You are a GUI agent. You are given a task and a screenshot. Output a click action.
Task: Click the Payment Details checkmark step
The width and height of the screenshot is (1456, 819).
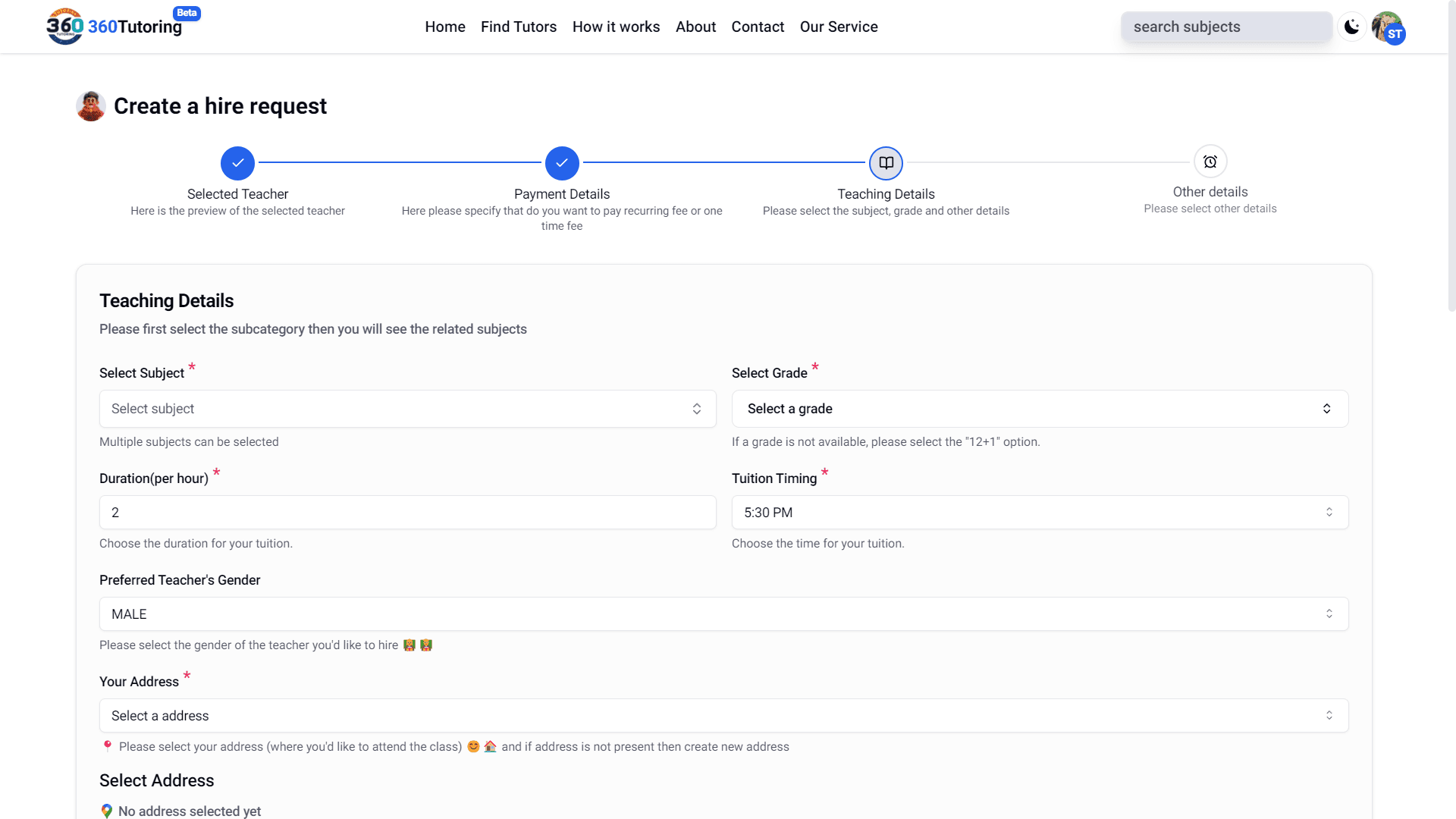coord(562,163)
